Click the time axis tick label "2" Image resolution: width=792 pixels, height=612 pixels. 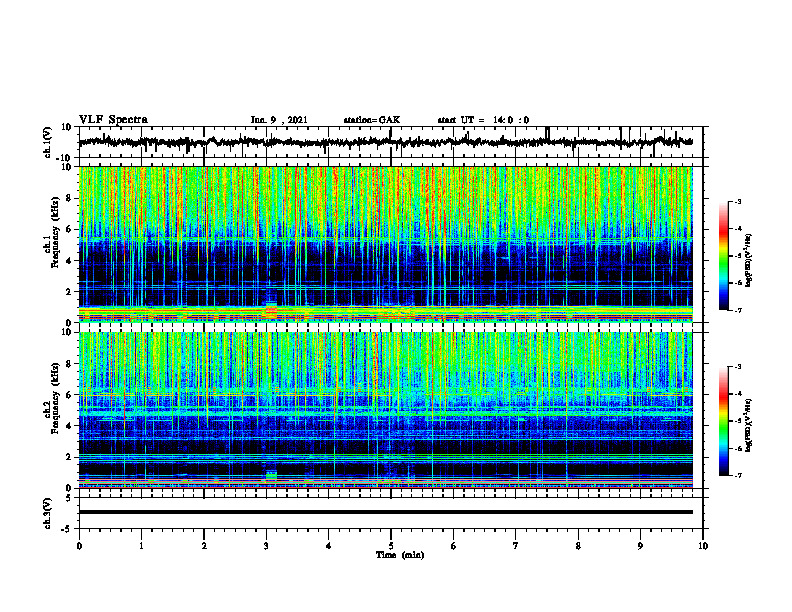click(x=204, y=546)
